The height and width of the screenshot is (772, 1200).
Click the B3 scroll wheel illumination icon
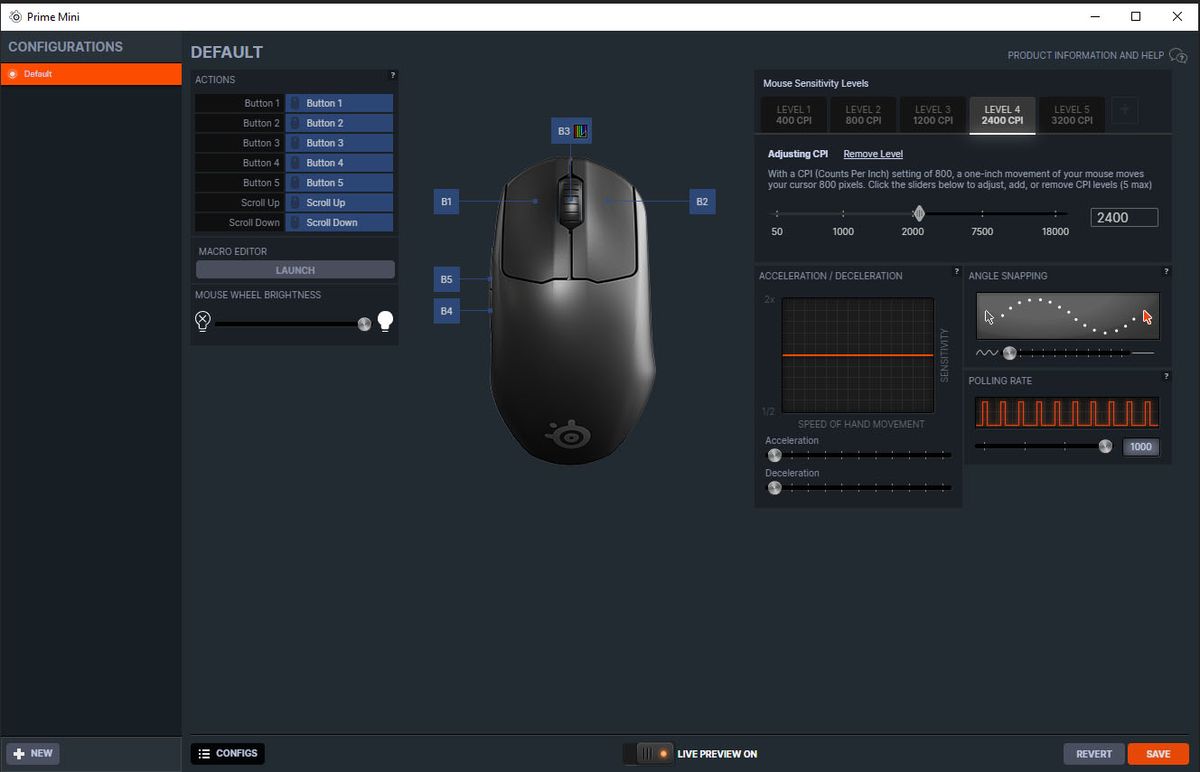click(x=578, y=130)
